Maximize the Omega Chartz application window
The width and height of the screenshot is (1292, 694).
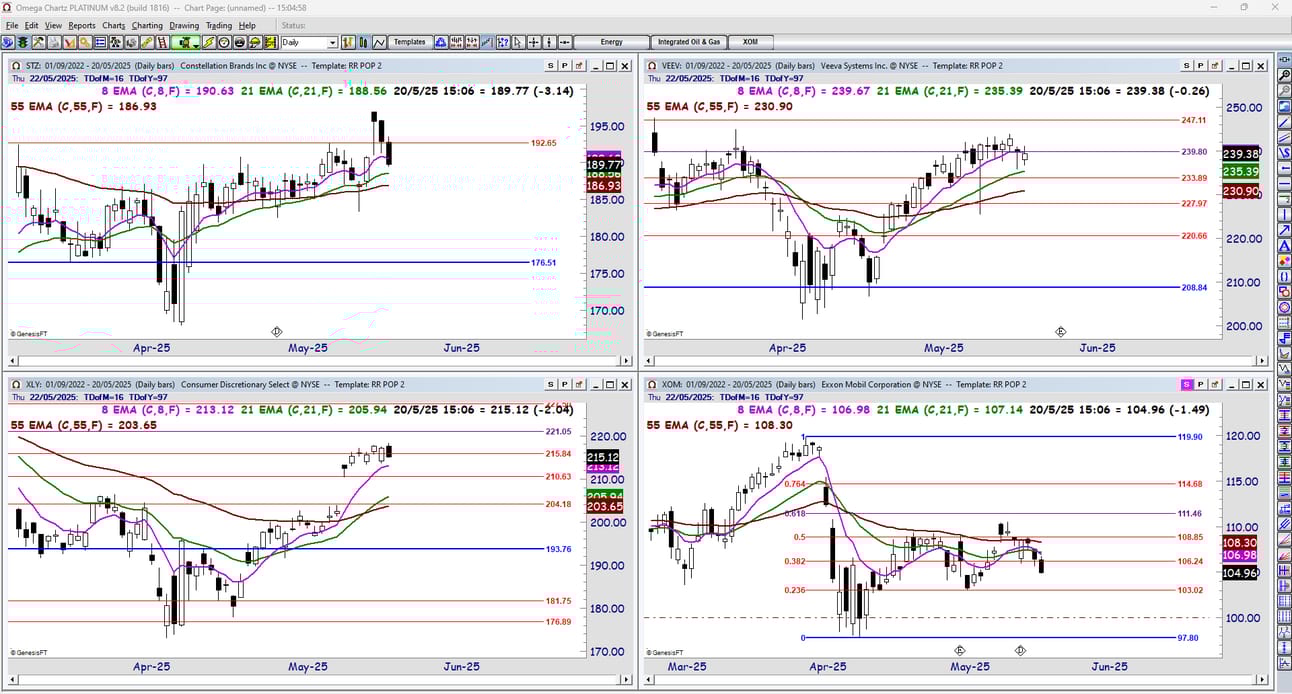(x=1244, y=7)
